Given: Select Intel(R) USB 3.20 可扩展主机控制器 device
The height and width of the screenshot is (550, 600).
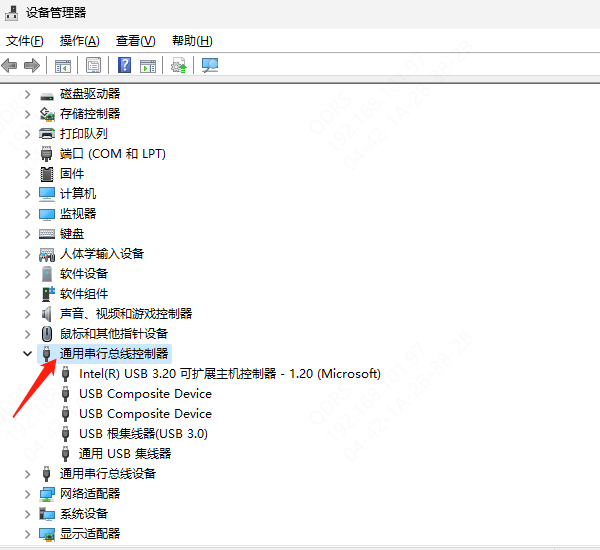Looking at the screenshot, I should click(x=230, y=374).
